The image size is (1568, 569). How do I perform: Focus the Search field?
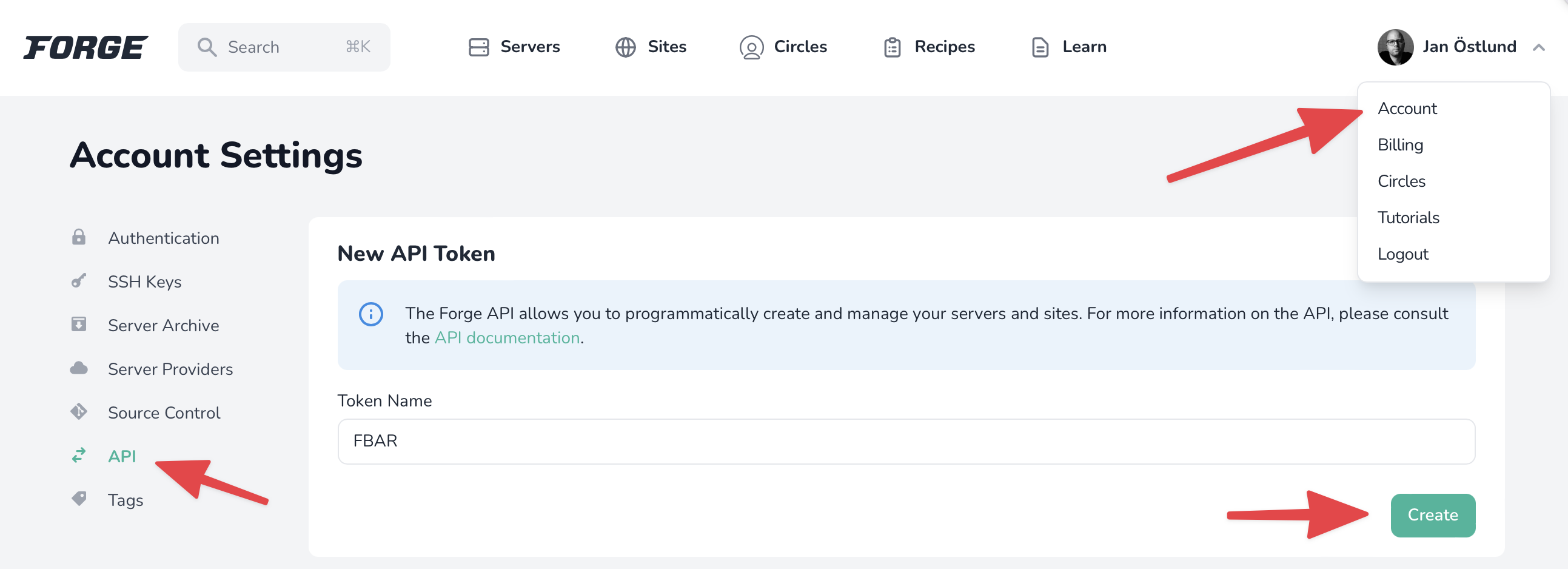[284, 47]
